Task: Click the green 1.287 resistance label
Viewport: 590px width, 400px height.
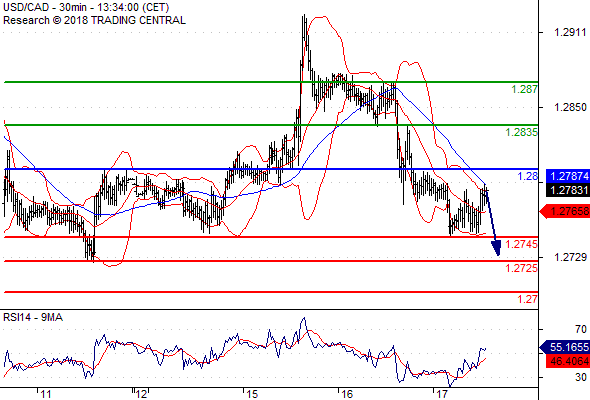Action: coord(524,90)
